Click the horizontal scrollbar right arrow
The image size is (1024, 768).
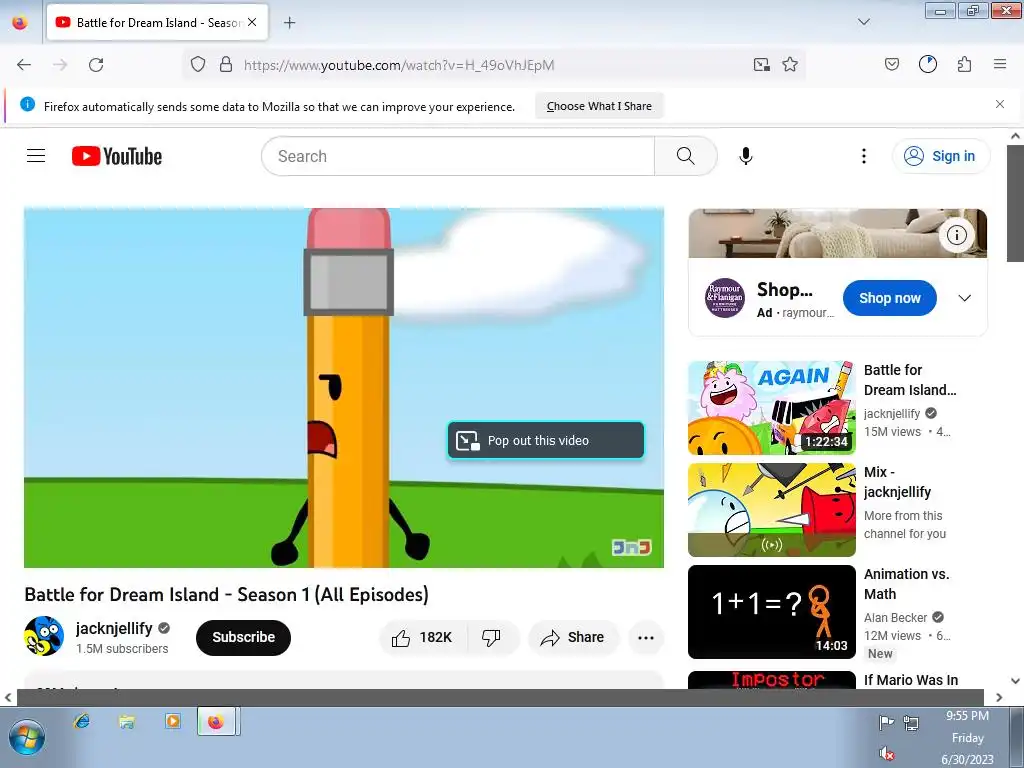(x=999, y=697)
